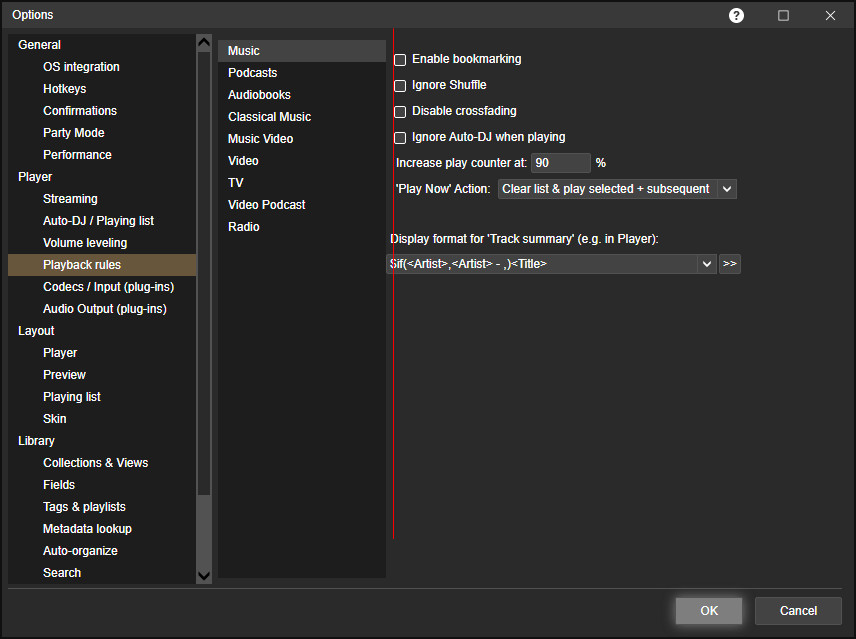
Task: Select Skin under Layout
Action: [55, 419]
